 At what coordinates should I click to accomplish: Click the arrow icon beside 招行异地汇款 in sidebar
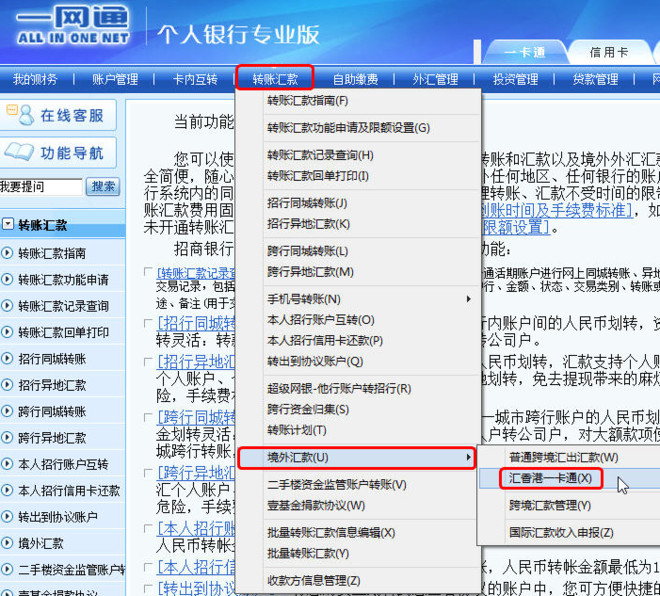(x=7, y=385)
